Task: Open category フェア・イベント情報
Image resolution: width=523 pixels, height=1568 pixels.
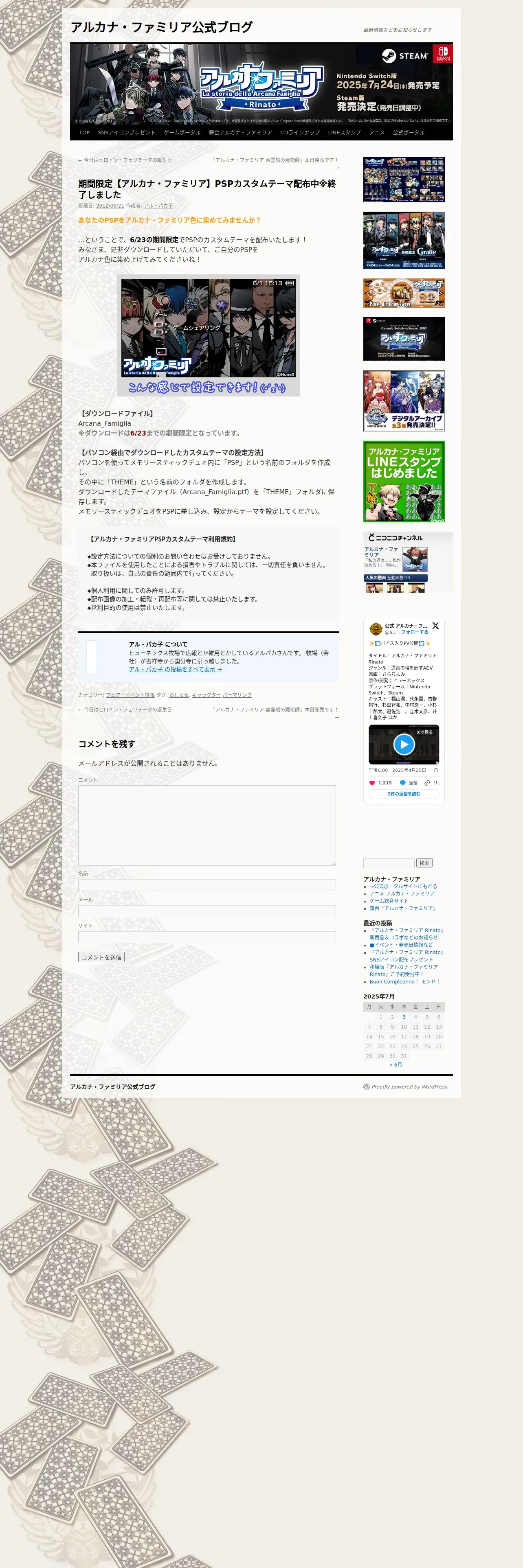Action: pos(130,694)
